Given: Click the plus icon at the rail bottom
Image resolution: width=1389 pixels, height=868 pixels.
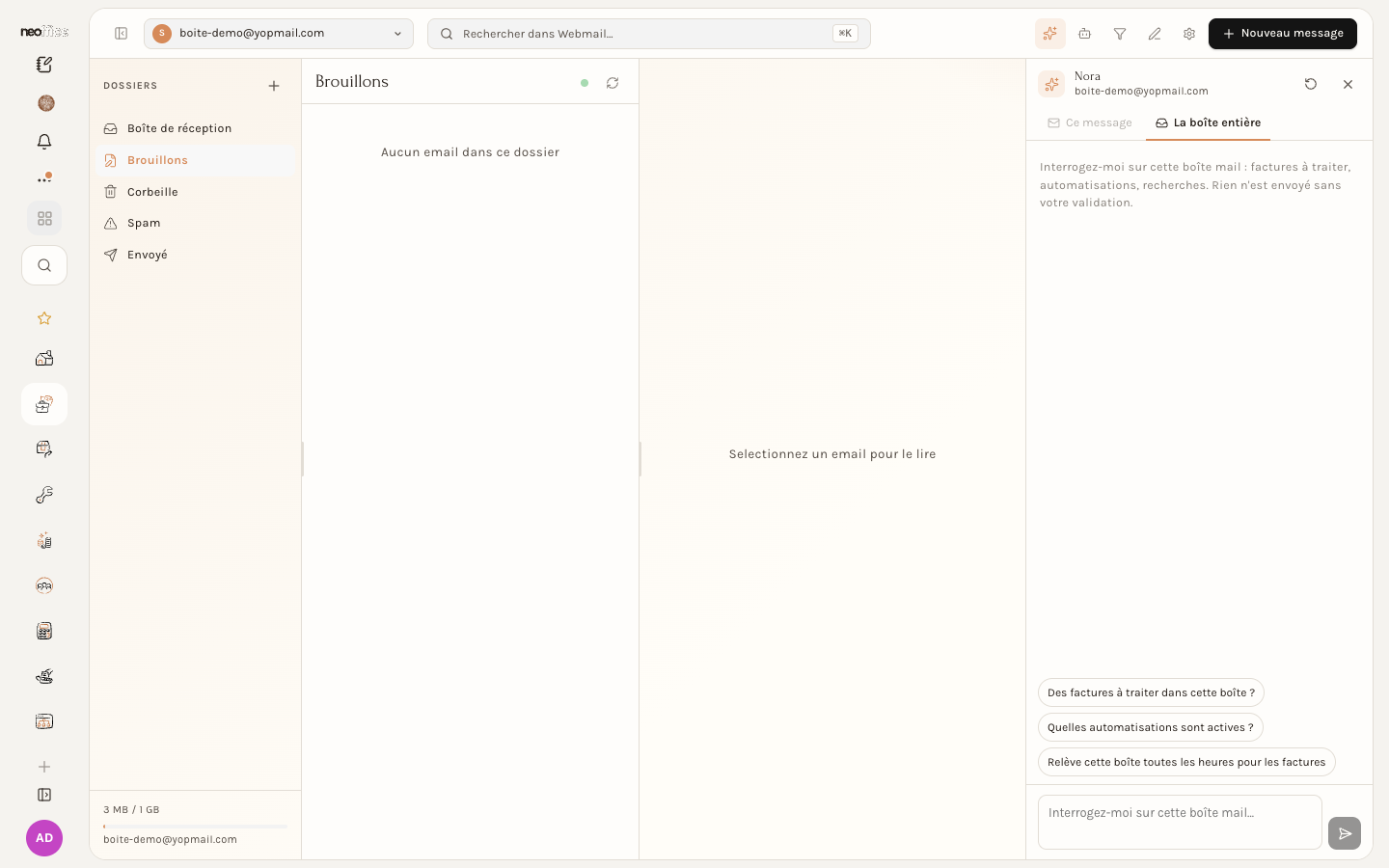Looking at the screenshot, I should click(x=44, y=767).
